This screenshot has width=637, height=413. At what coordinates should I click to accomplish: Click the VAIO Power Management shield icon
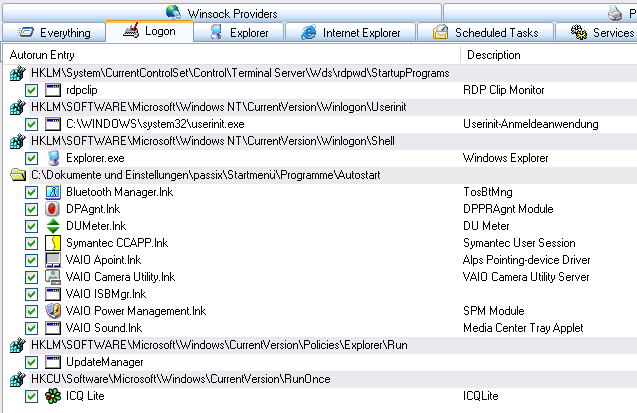pos(53,311)
